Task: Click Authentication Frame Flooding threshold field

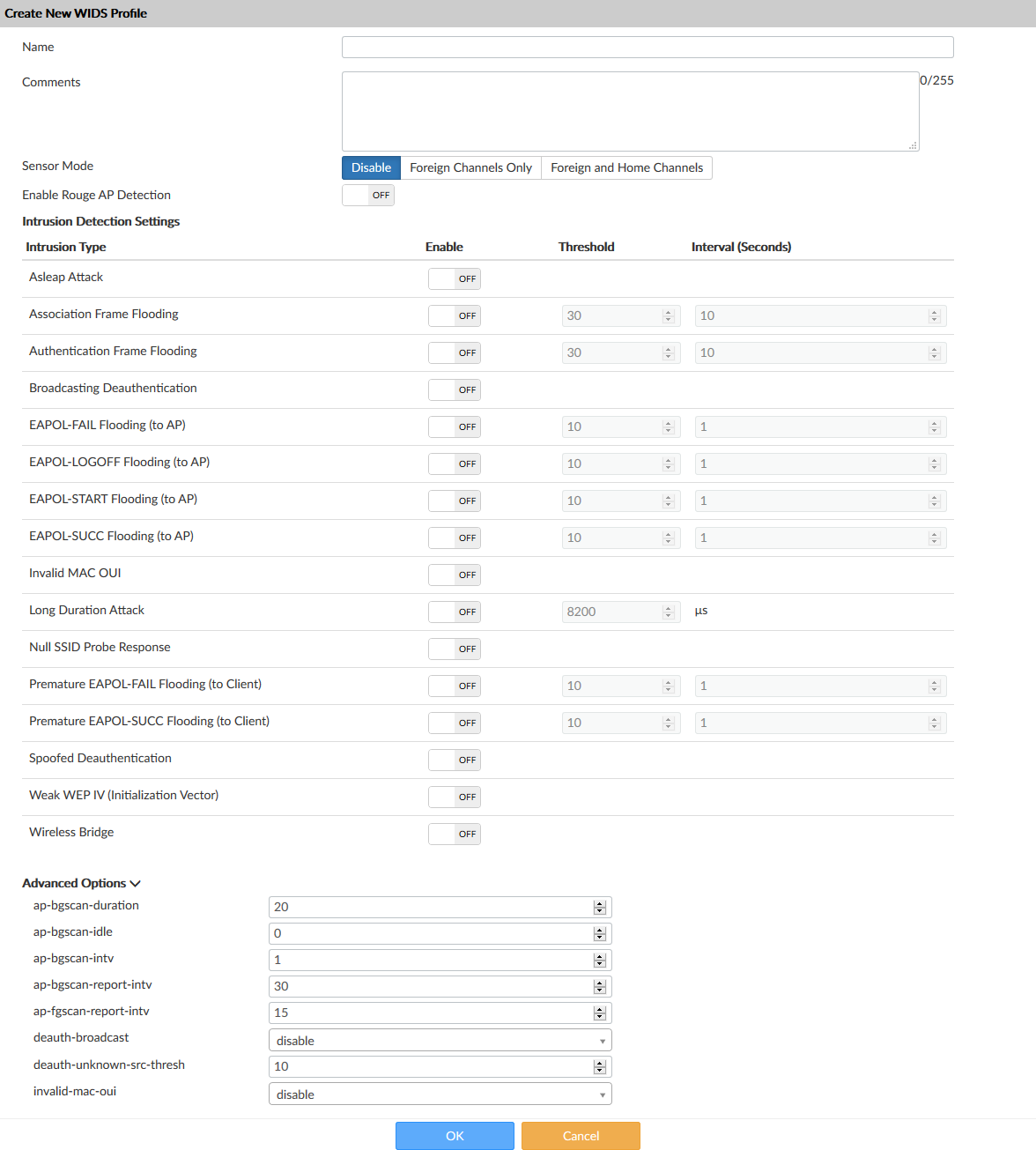Action: 621,352
